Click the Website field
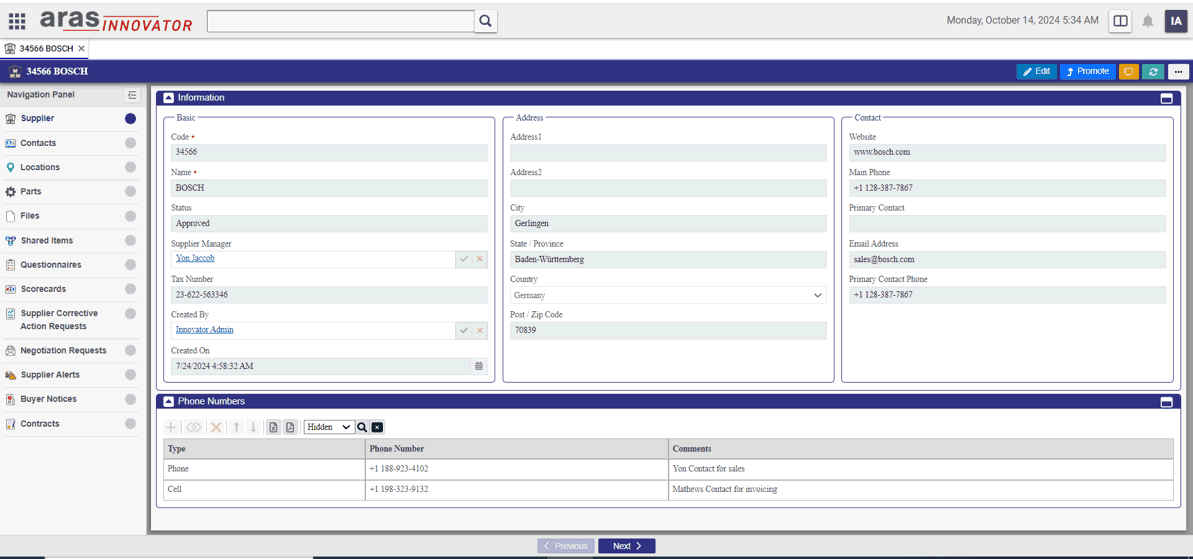The height and width of the screenshot is (559, 1193). [1007, 152]
